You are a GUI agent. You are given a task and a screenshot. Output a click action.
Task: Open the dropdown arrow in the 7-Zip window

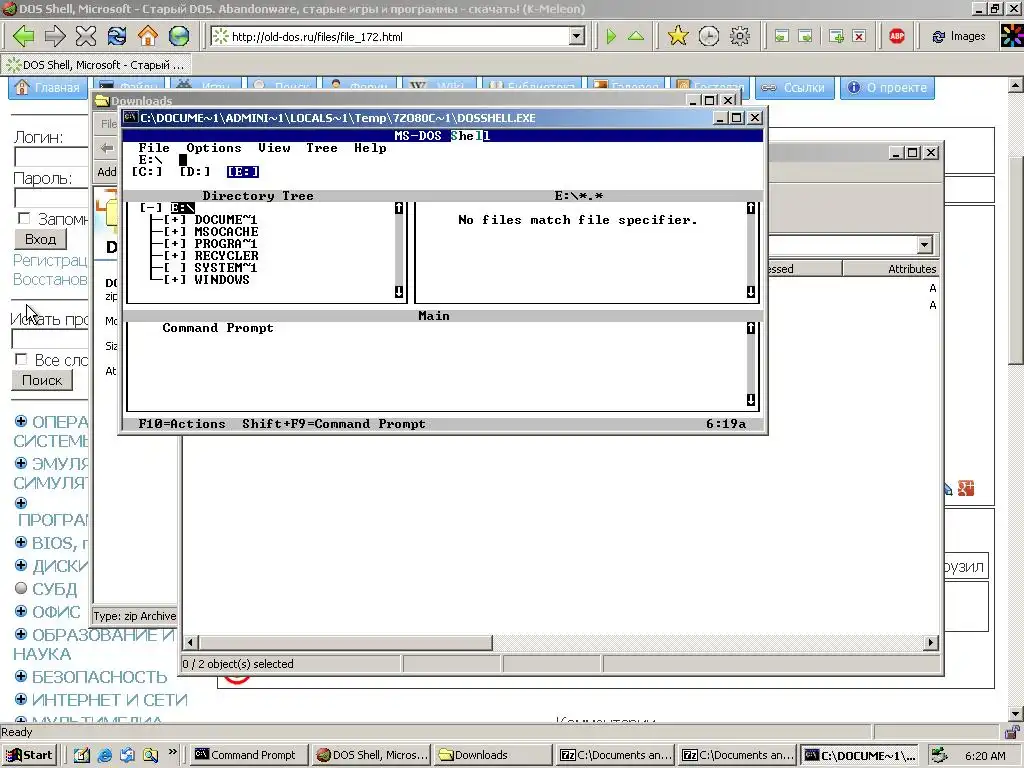(924, 245)
